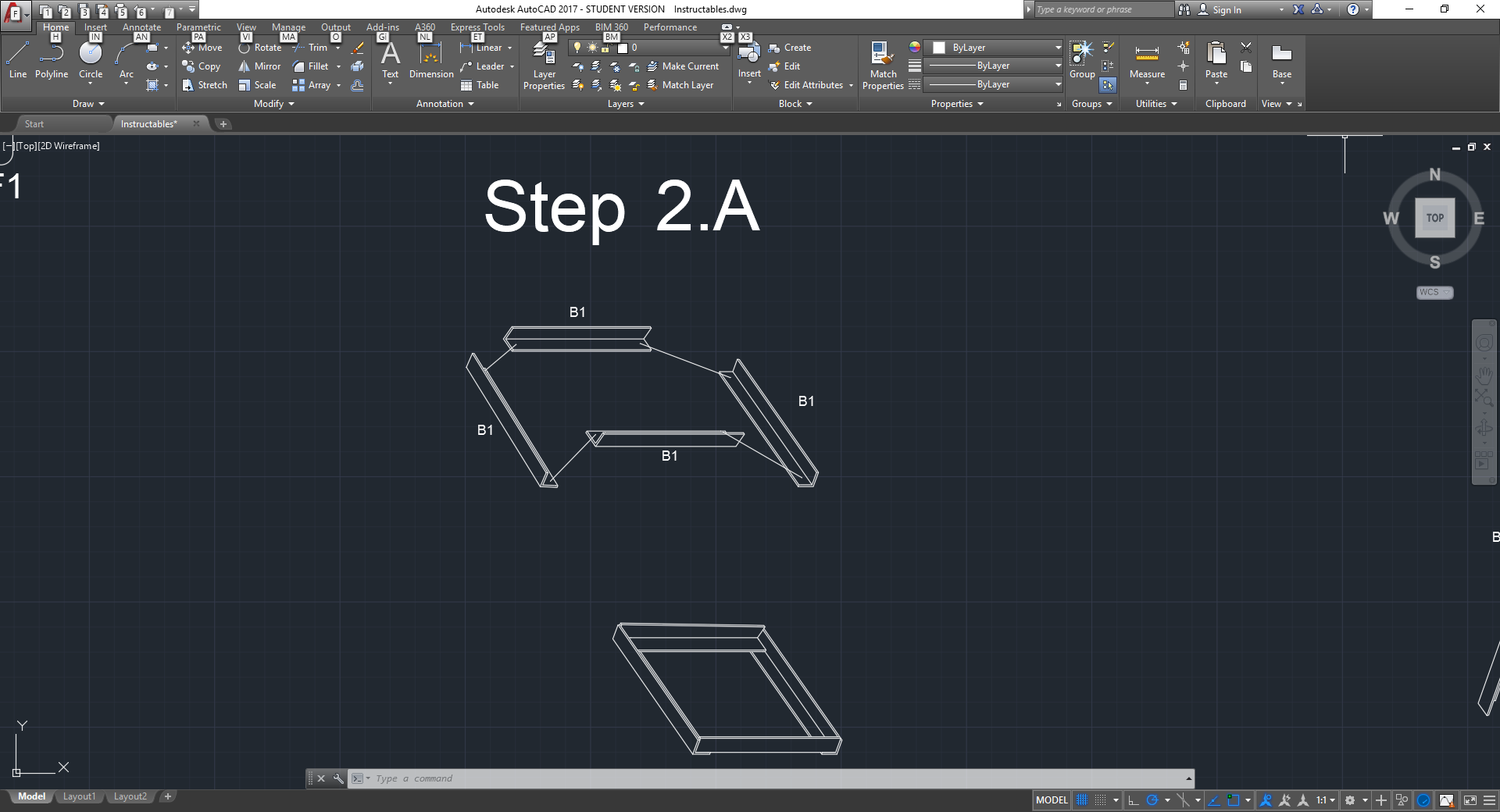Open the layer 0 dropdown list
1500x812 pixels.
[x=725, y=48]
